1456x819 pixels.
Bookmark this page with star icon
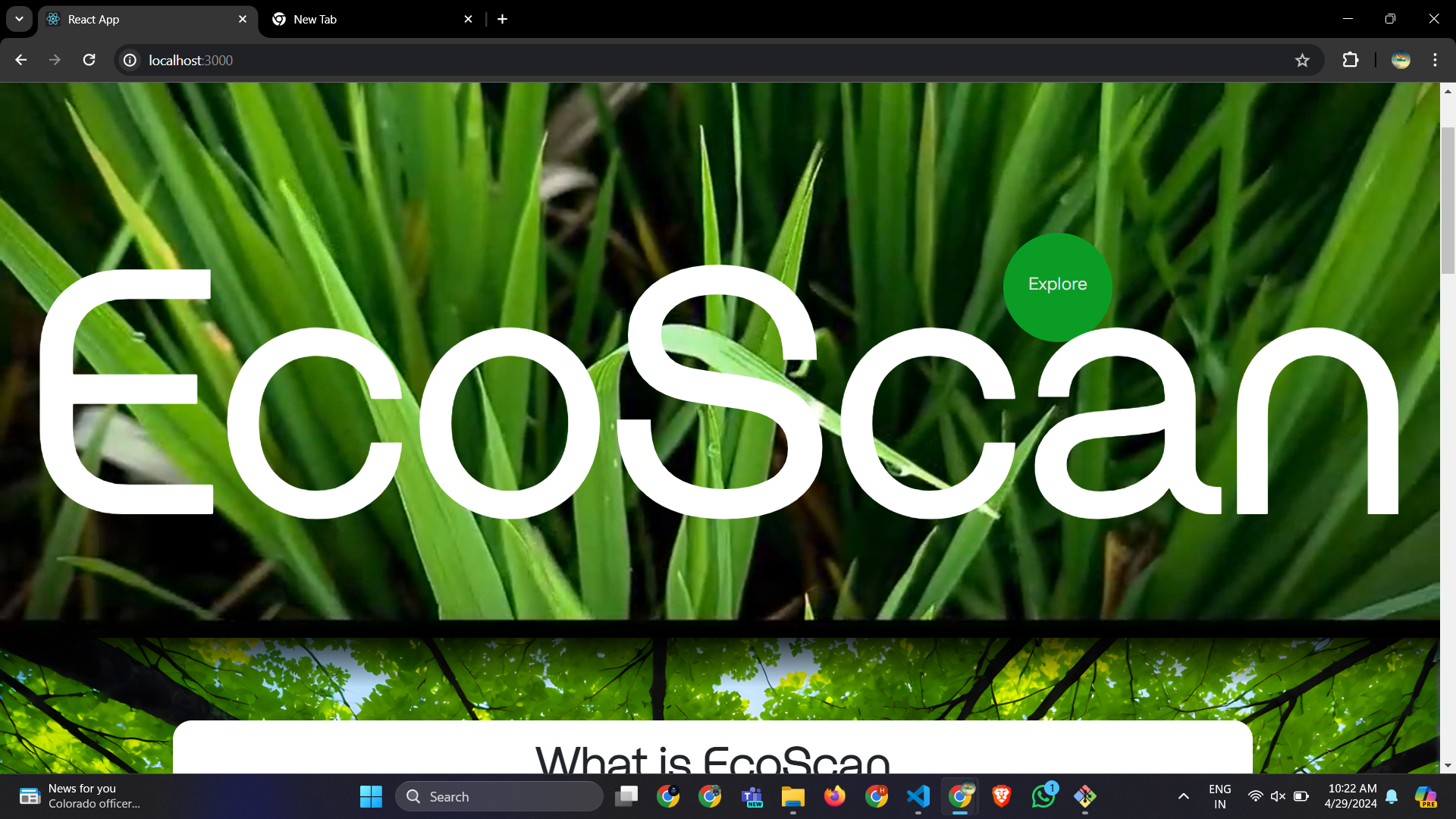point(1302,60)
